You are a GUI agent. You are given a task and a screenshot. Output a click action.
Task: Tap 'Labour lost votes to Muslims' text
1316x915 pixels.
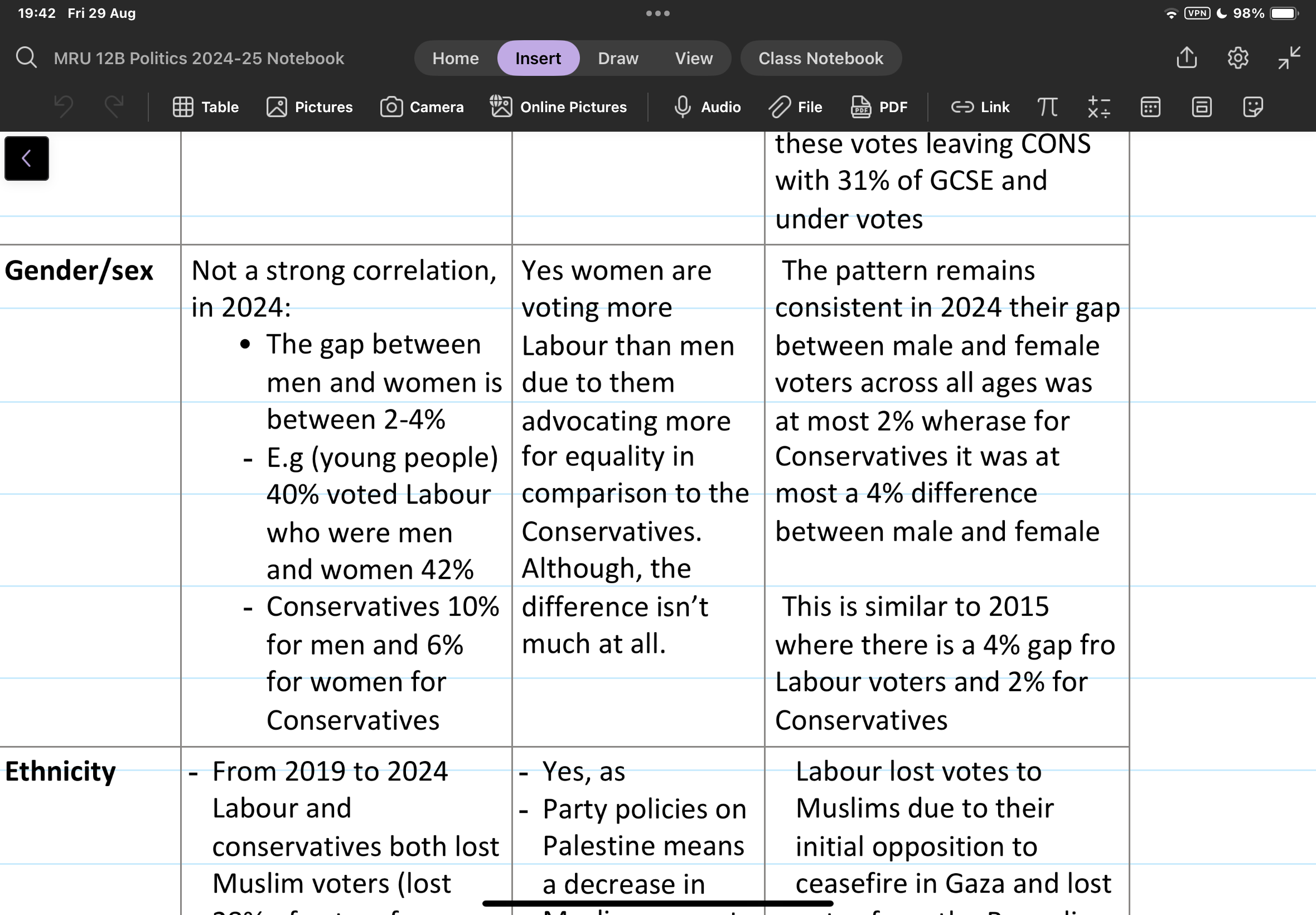(924, 789)
